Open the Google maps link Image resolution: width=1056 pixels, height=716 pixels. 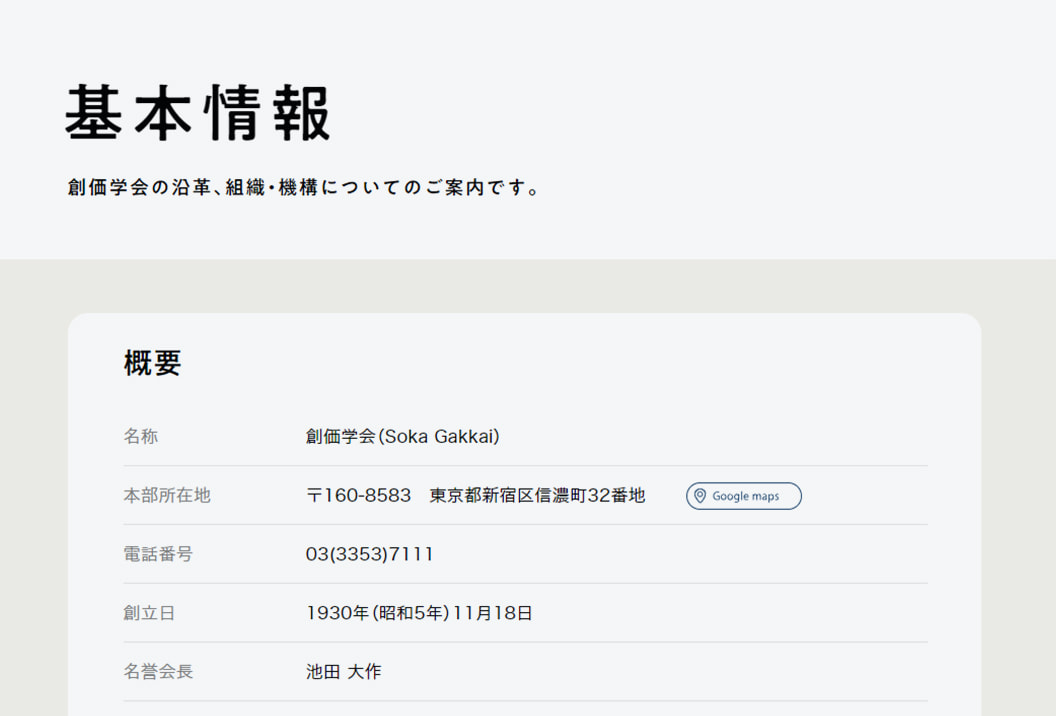[743, 496]
